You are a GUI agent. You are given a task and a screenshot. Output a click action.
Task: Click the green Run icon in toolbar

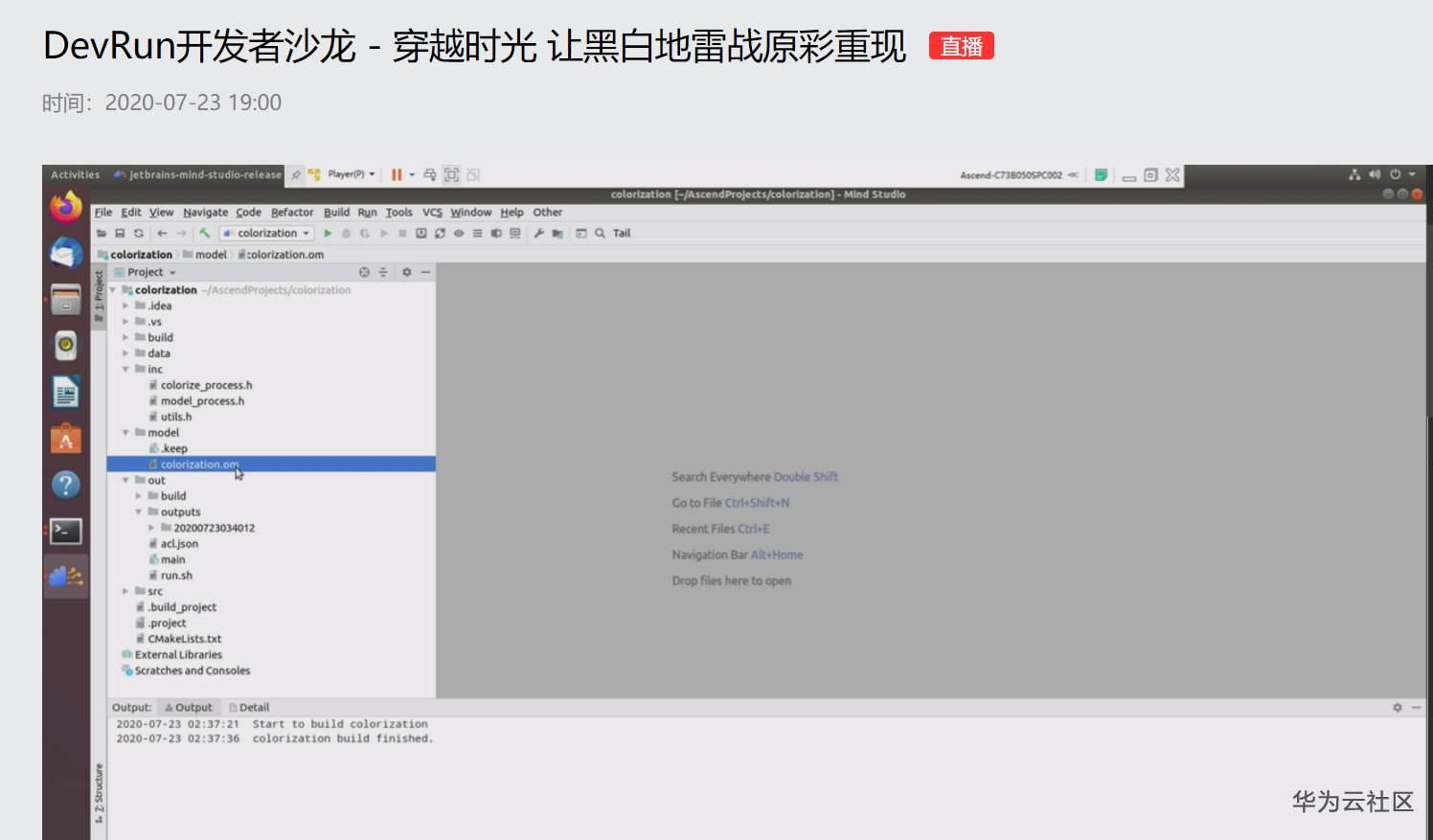point(328,233)
